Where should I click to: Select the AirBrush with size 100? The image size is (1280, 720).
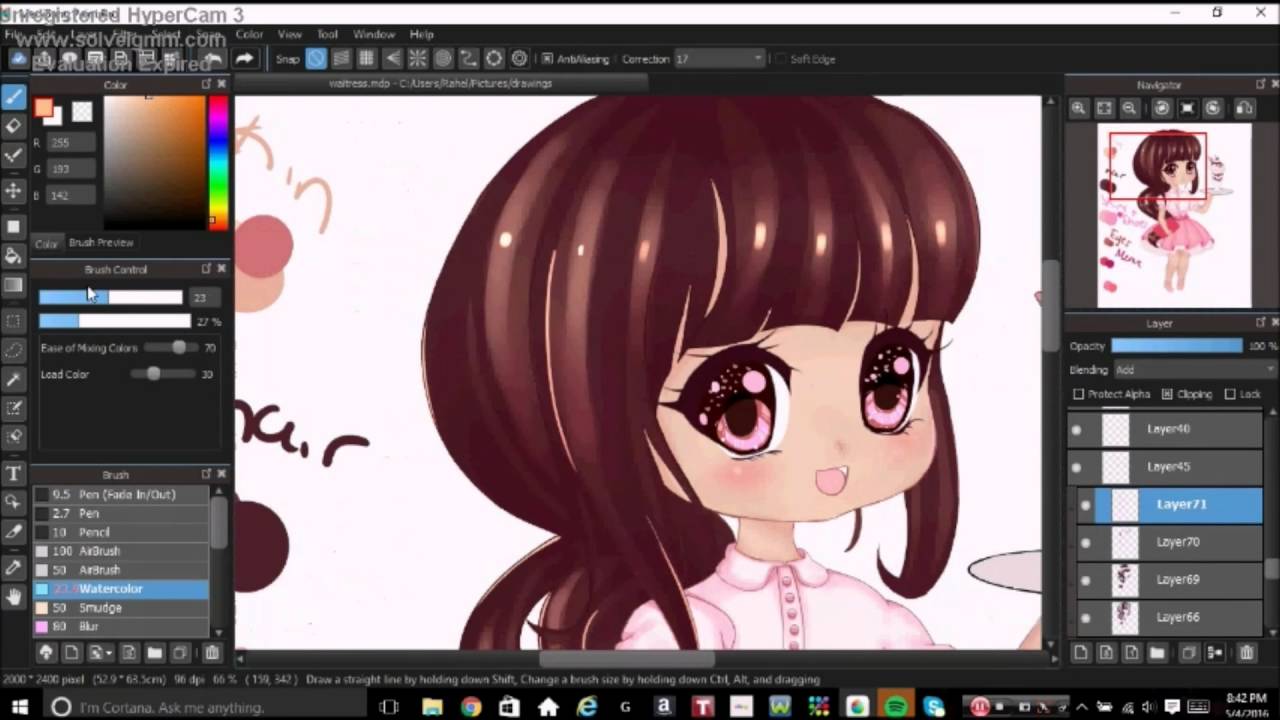(x=120, y=551)
